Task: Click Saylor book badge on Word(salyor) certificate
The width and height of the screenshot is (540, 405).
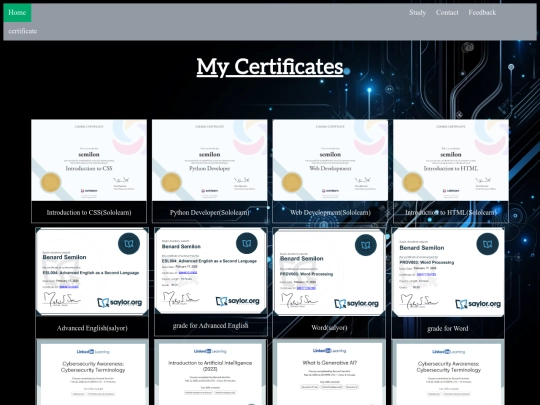Action: click(365, 245)
